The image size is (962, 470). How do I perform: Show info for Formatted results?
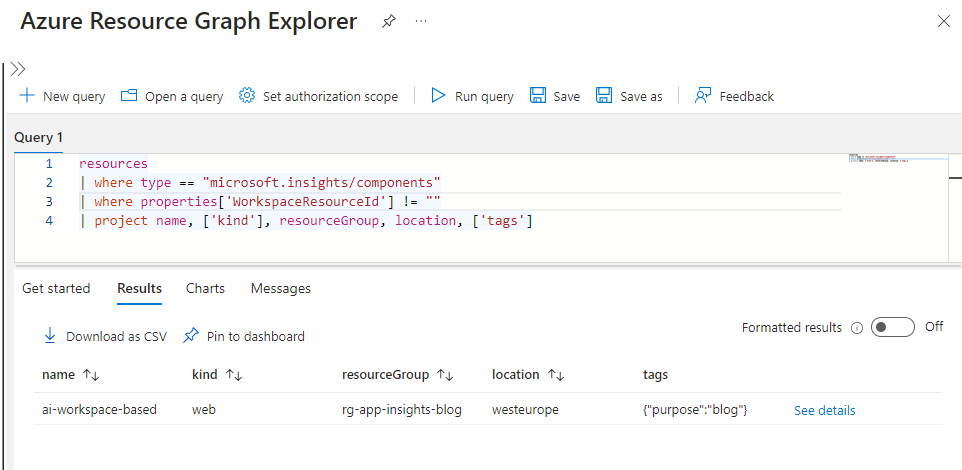857,328
